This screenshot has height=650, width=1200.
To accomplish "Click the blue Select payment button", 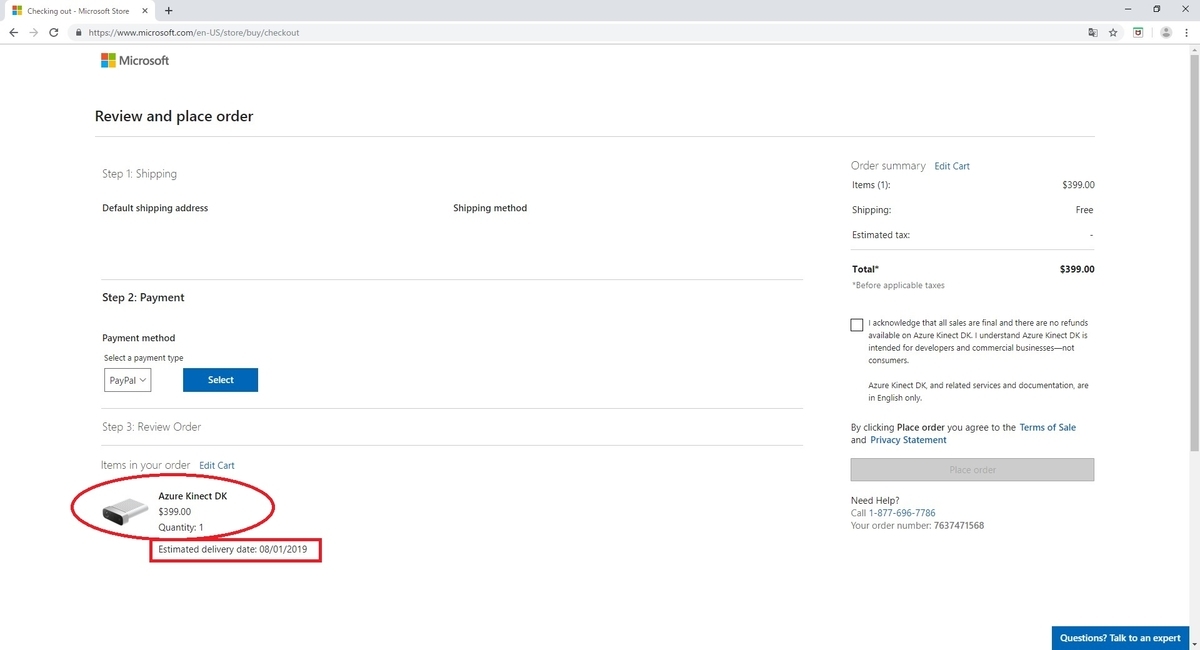I will [220, 380].
